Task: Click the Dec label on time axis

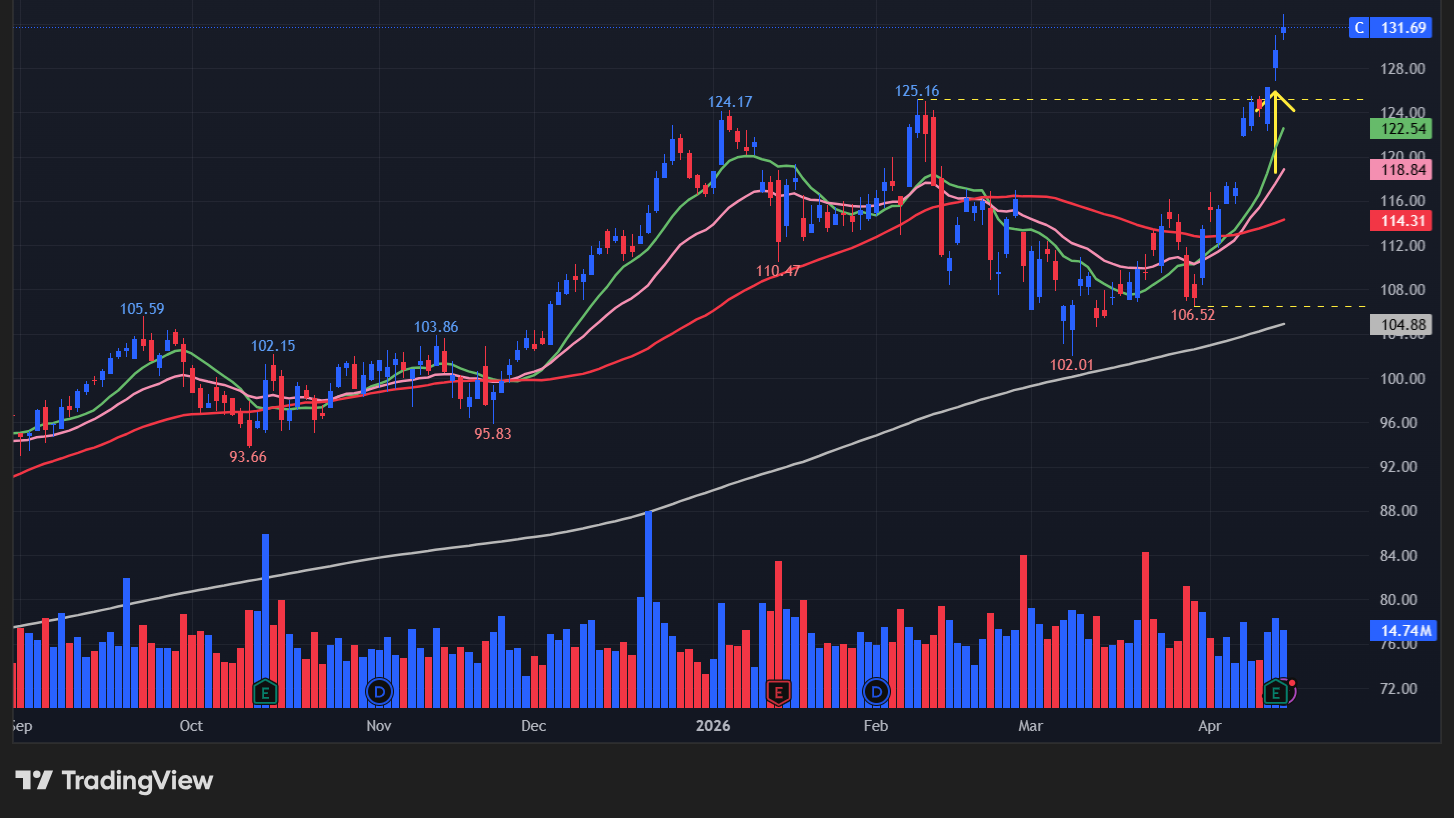Action: click(x=533, y=725)
